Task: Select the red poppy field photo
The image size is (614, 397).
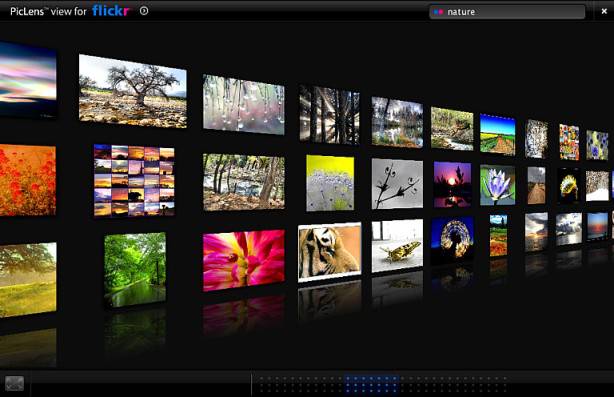Action: (x=28, y=180)
